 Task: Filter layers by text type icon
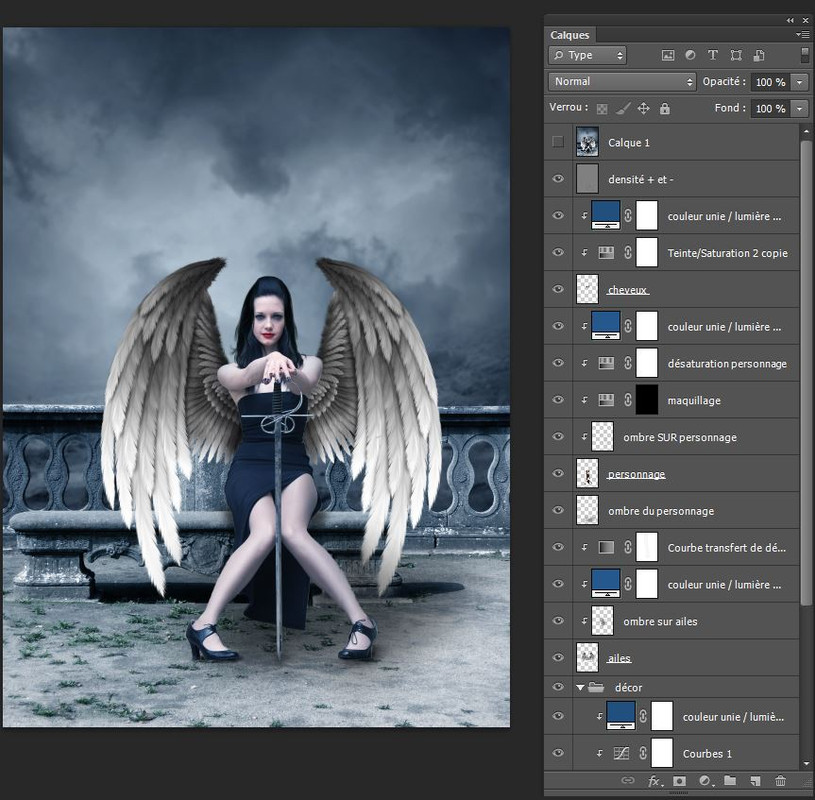coord(713,55)
